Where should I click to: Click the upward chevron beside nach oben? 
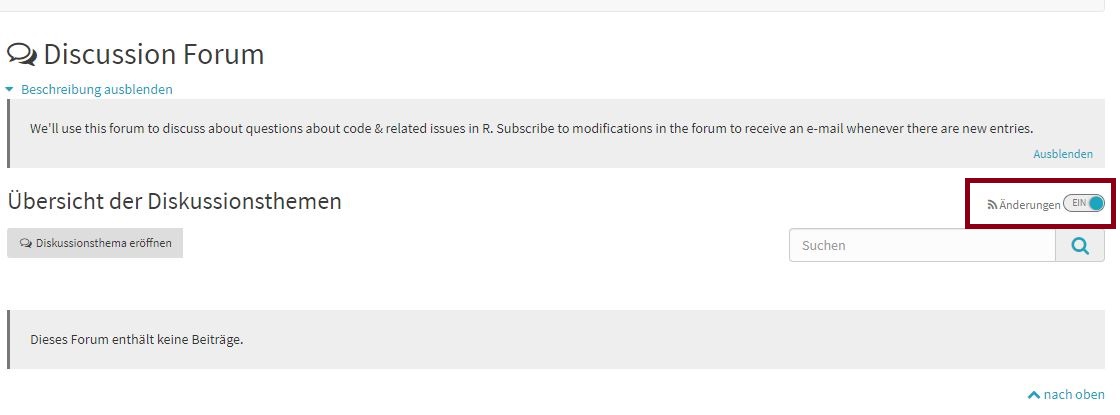pos(1034,395)
